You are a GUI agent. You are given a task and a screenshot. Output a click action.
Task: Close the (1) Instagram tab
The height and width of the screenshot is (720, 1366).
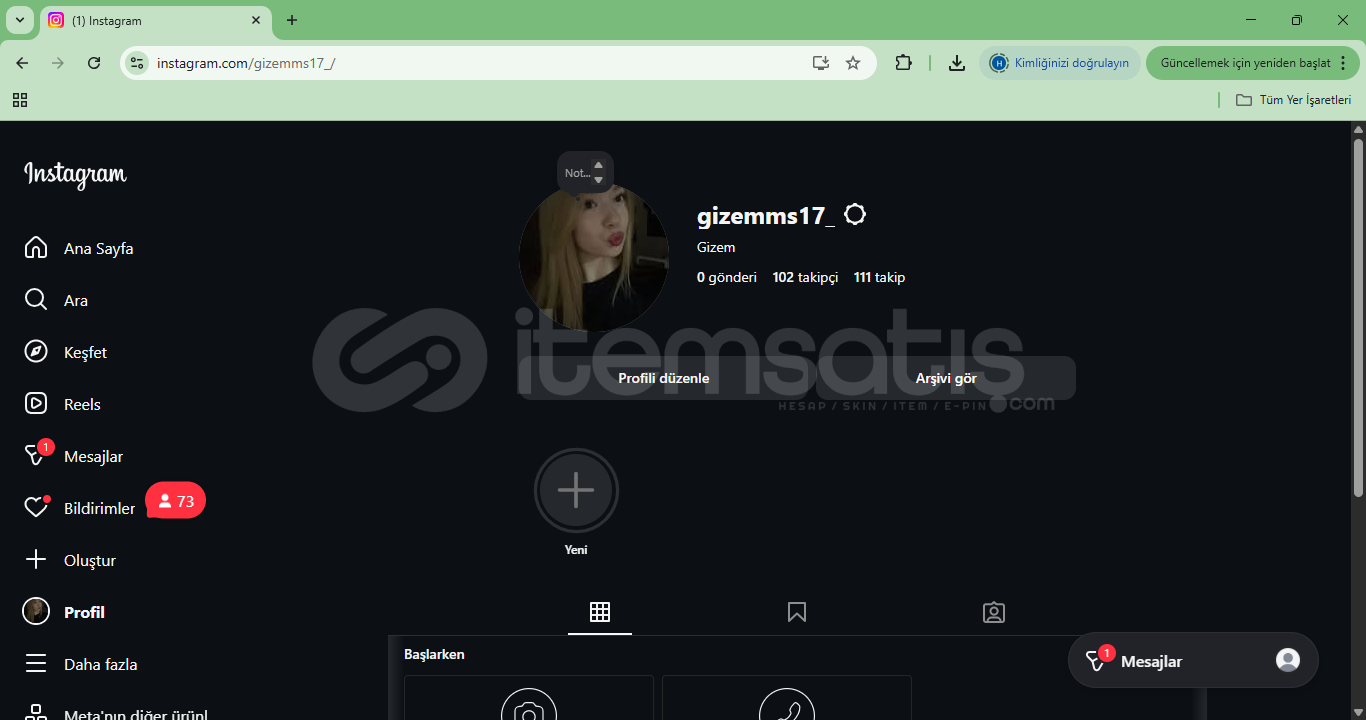pyautogui.click(x=256, y=20)
